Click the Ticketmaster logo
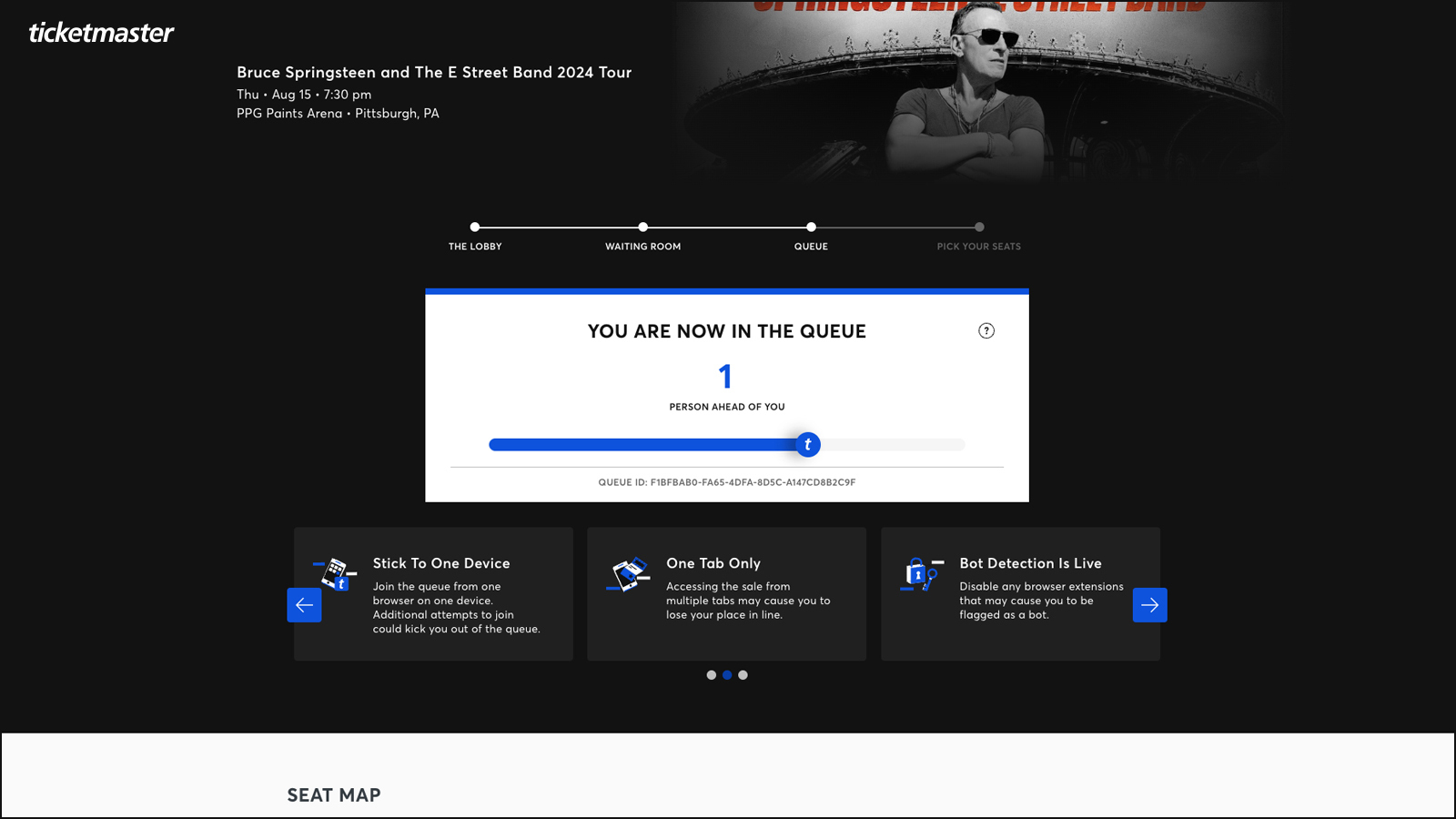The image size is (1456, 819). (100, 34)
